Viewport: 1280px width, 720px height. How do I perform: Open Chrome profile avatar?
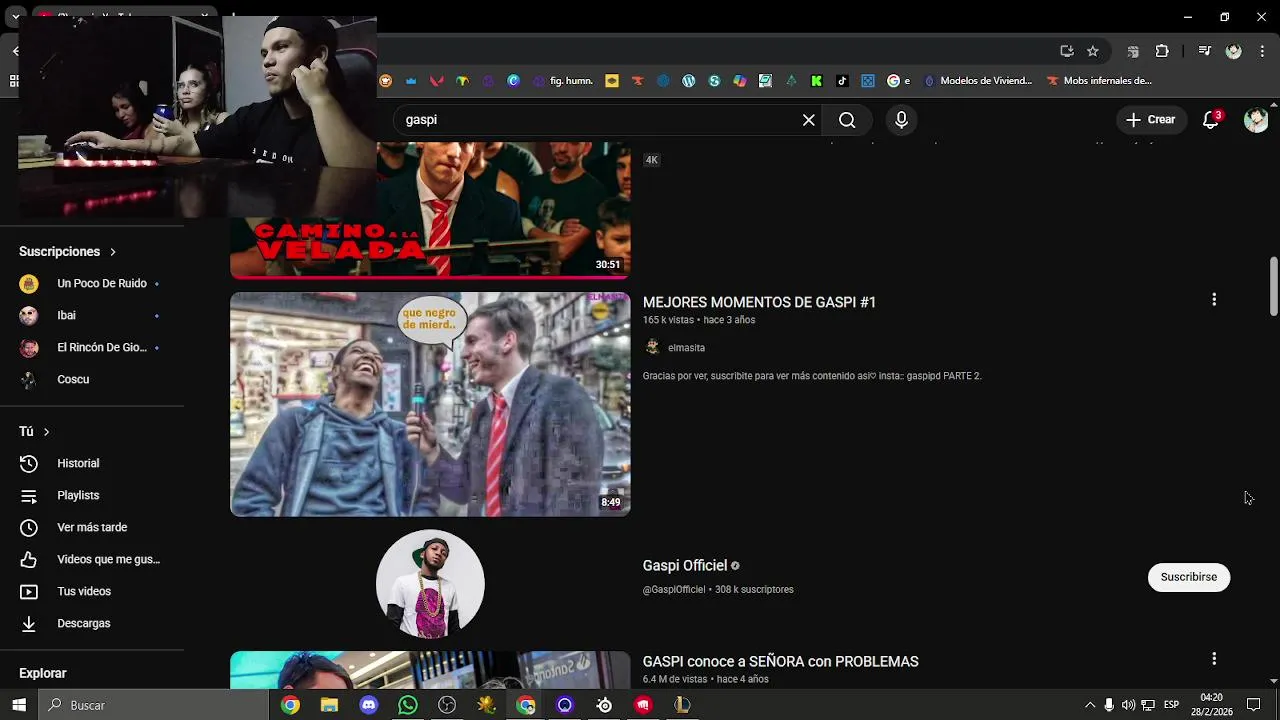coord(1234,51)
